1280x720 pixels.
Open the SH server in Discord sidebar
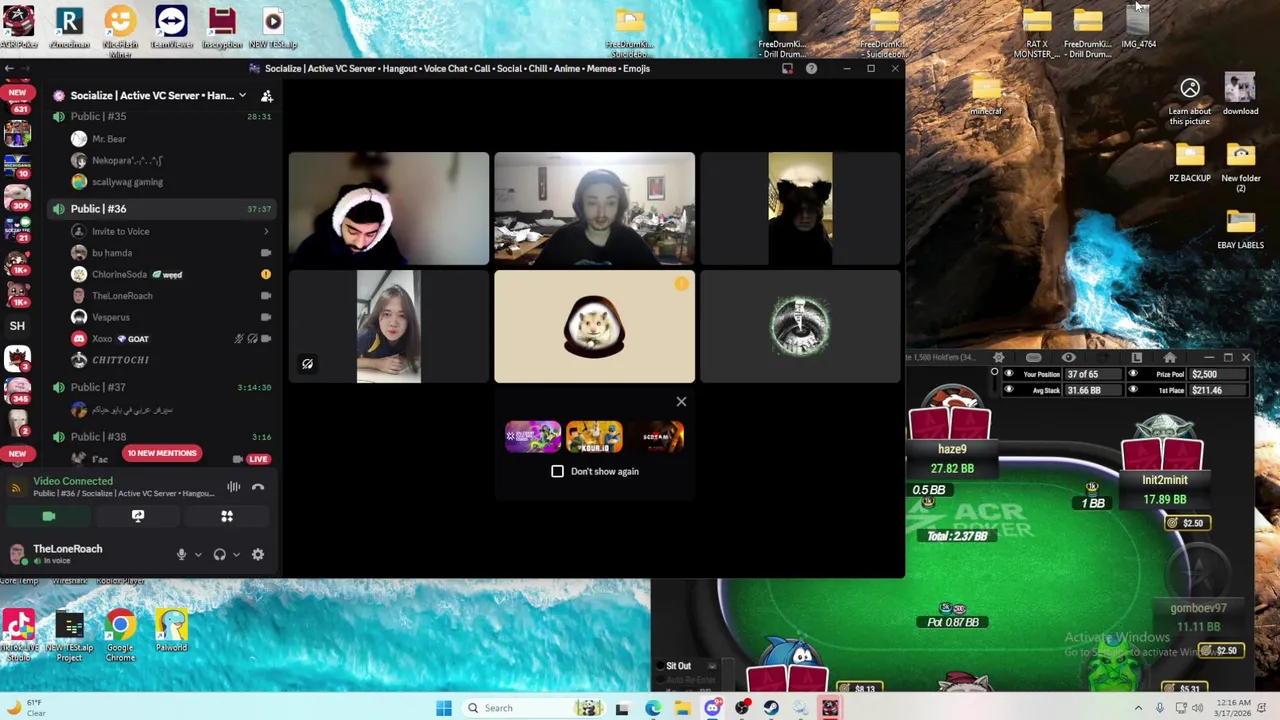click(x=17, y=326)
